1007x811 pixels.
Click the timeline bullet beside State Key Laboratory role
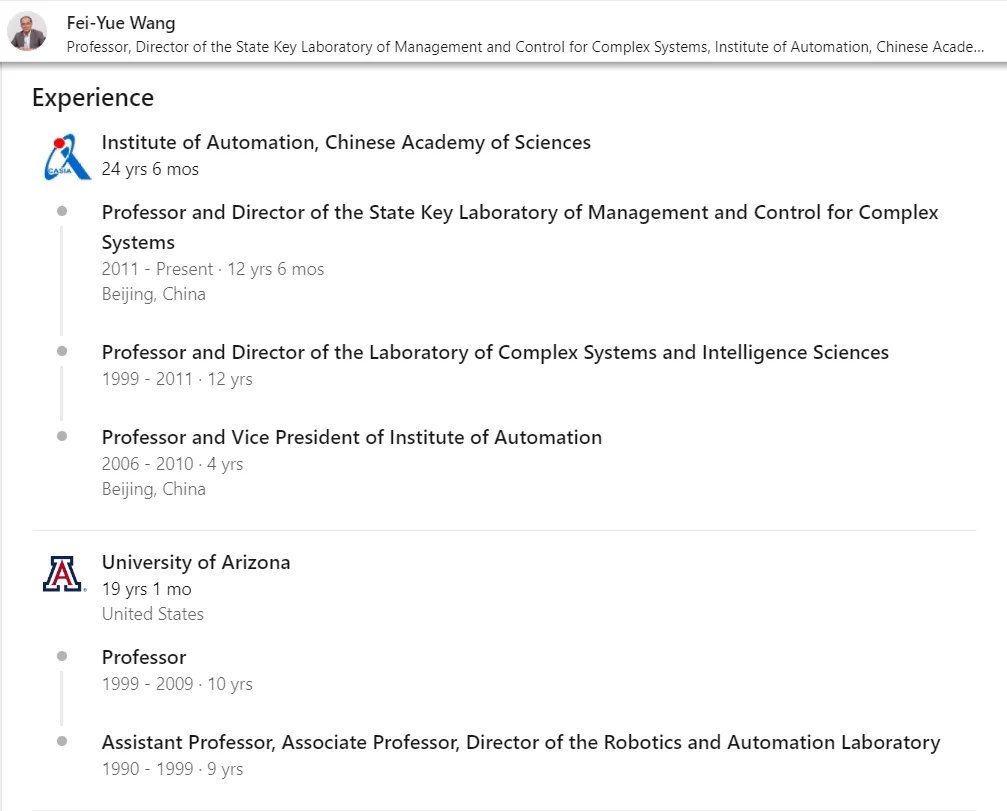click(62, 212)
